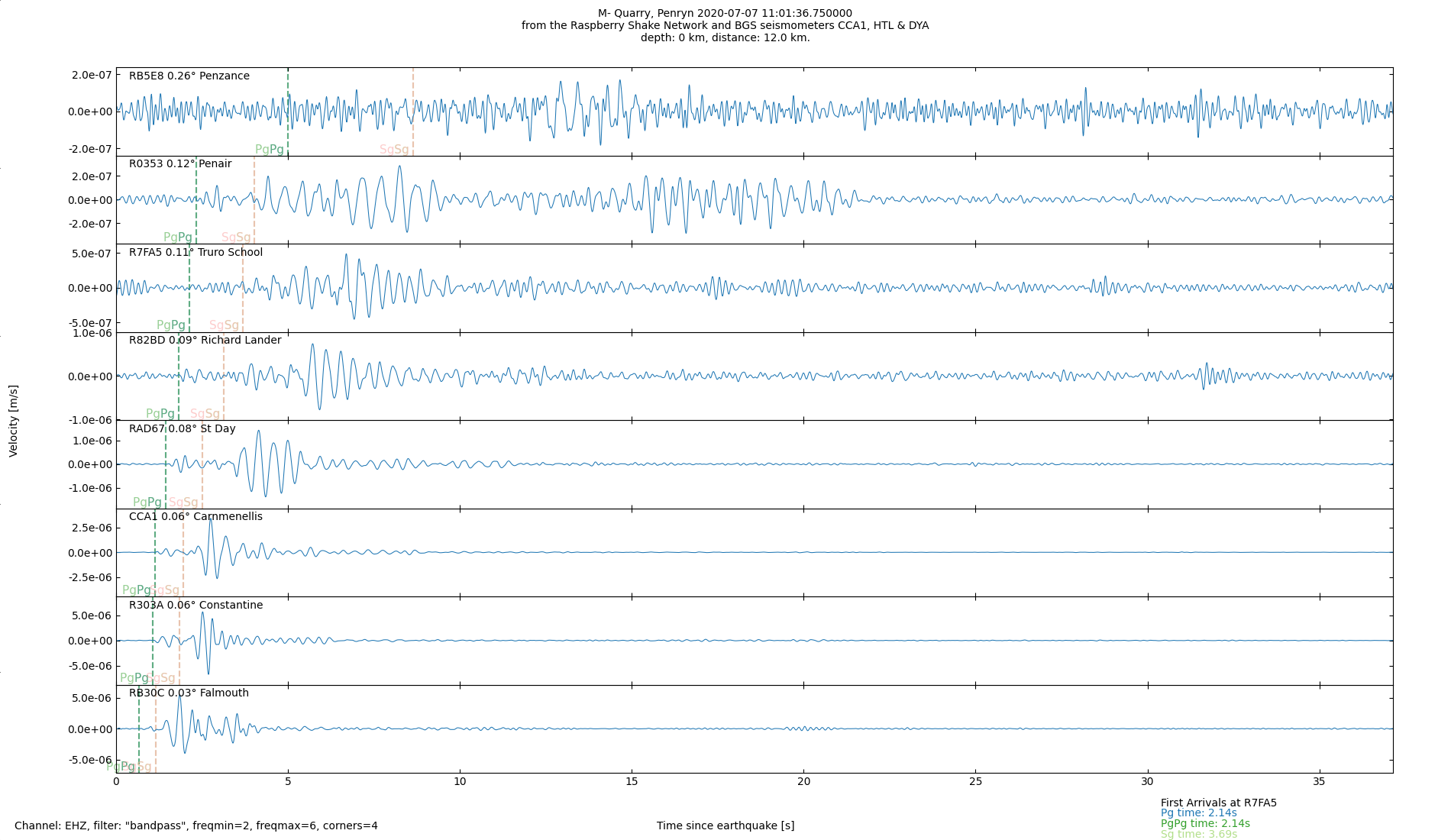Click the x-axis tick label "5"
Viewport: 1451px width, 840px height.
pos(288,781)
